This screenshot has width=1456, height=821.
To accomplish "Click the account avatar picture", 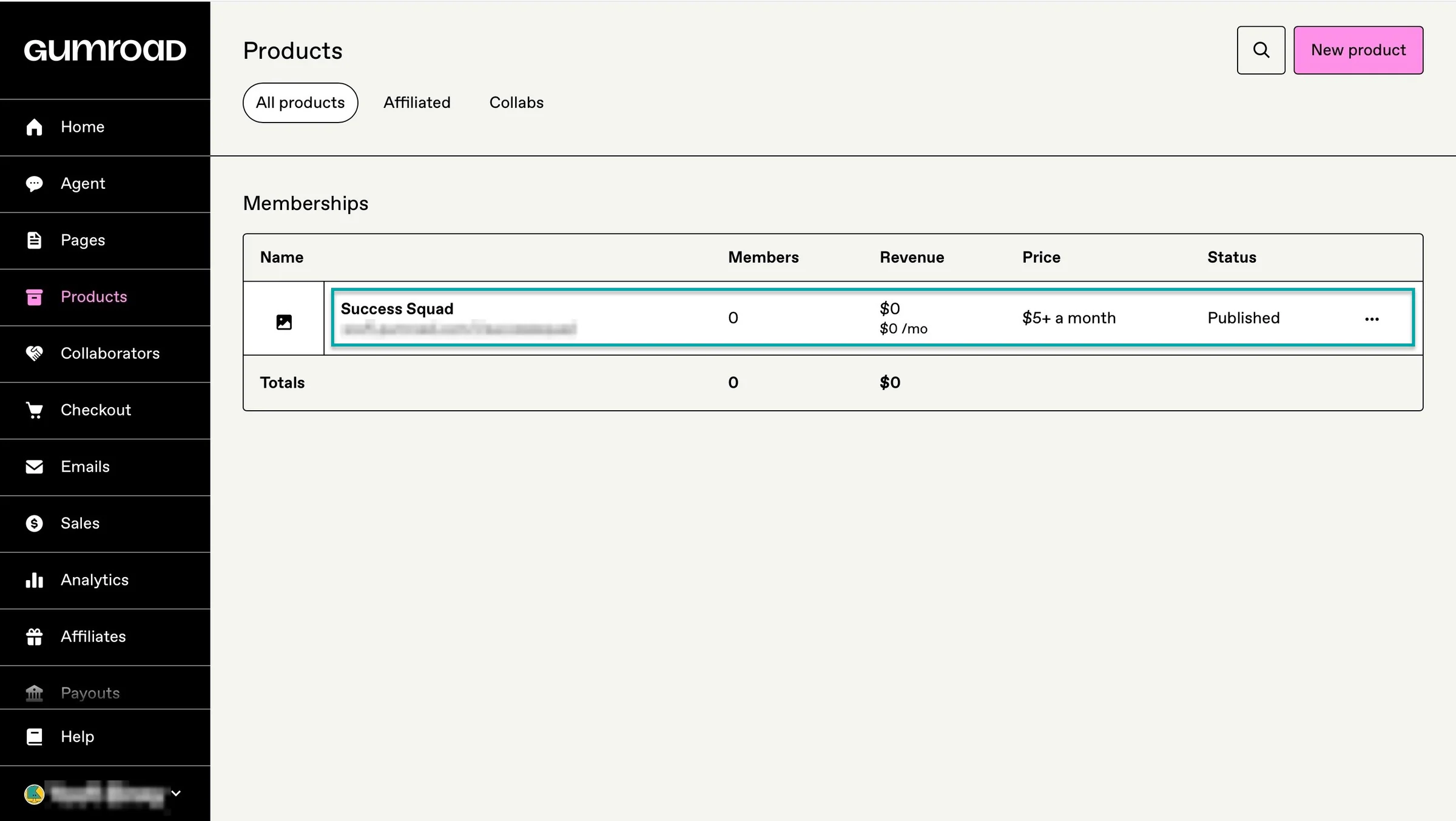I will [34, 794].
